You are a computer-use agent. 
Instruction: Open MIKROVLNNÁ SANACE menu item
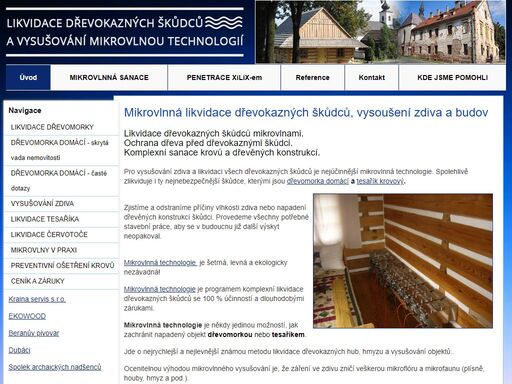[109, 77]
